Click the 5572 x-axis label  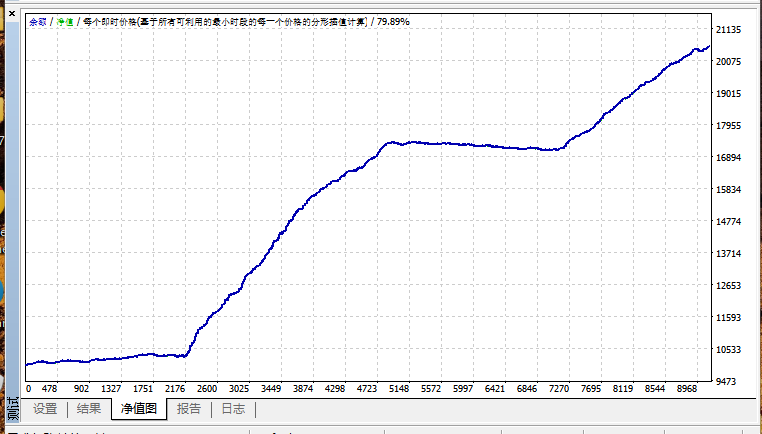click(431, 389)
